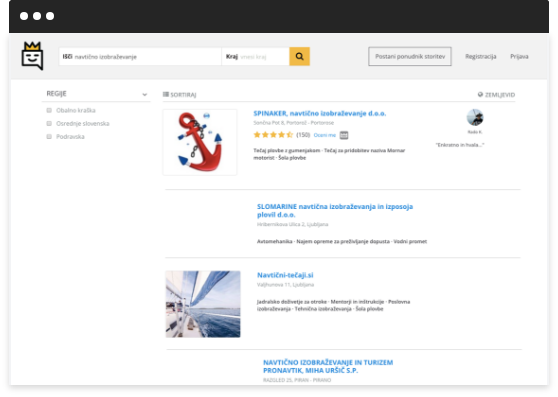The image size is (558, 397).
Task: Open the Prijava menu item
Action: click(519, 56)
